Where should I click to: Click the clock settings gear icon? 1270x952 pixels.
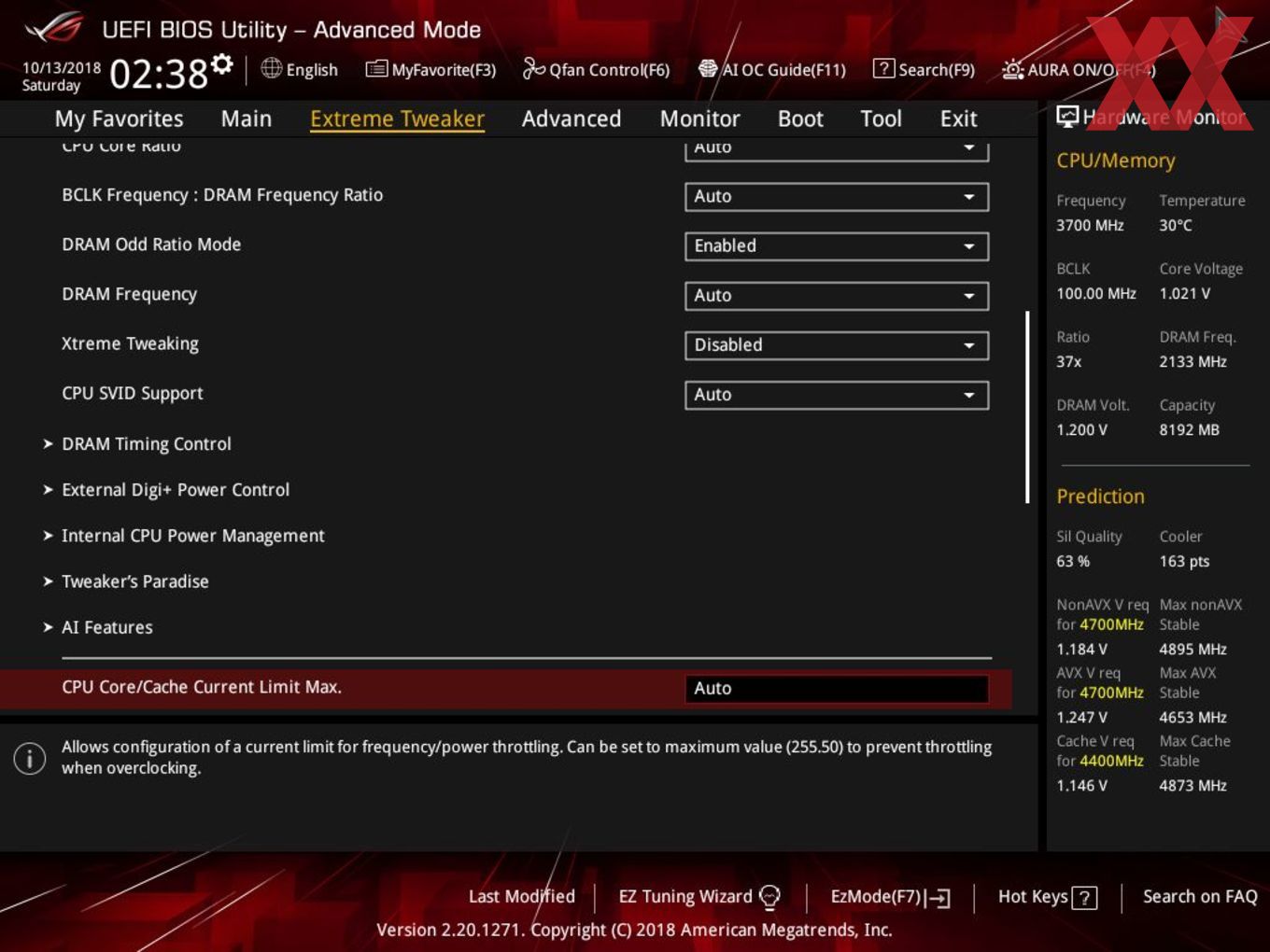[x=222, y=63]
